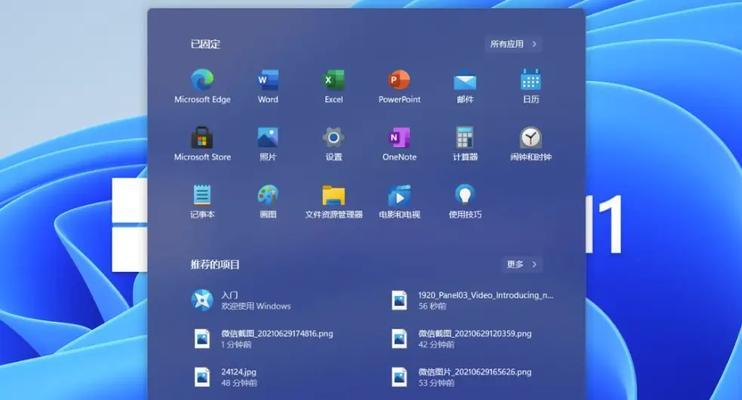The height and width of the screenshot is (400, 742).
Task: Open 1920_Panel03_Video_Introducing file
Action: coord(473,300)
